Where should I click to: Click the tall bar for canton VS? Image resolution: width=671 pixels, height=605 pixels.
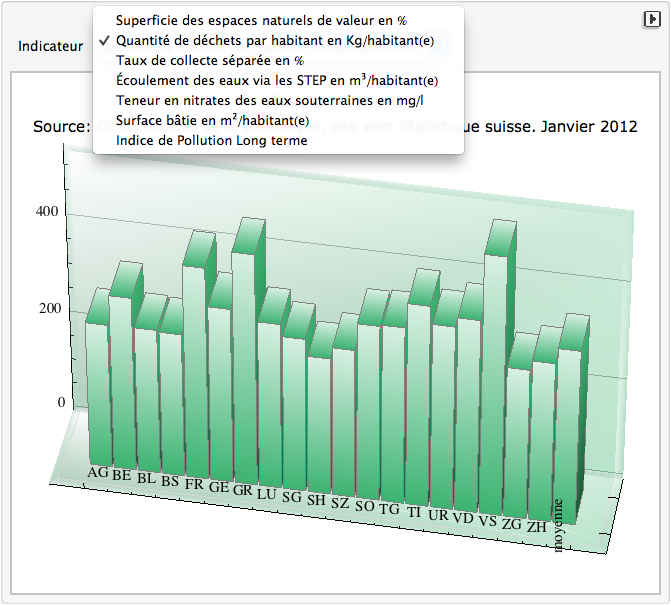[495, 380]
